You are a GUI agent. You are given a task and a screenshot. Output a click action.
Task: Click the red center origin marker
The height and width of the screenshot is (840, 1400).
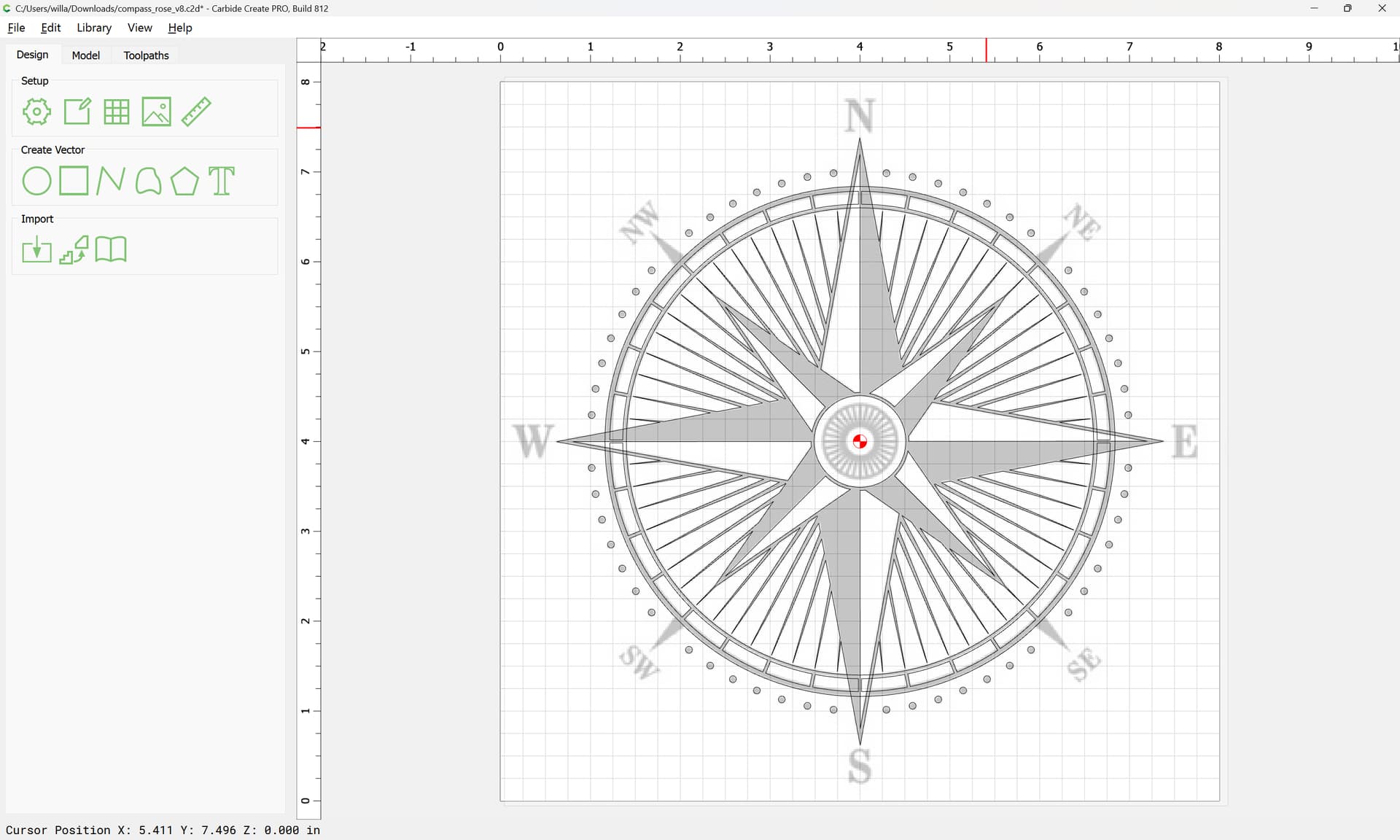coord(860,441)
